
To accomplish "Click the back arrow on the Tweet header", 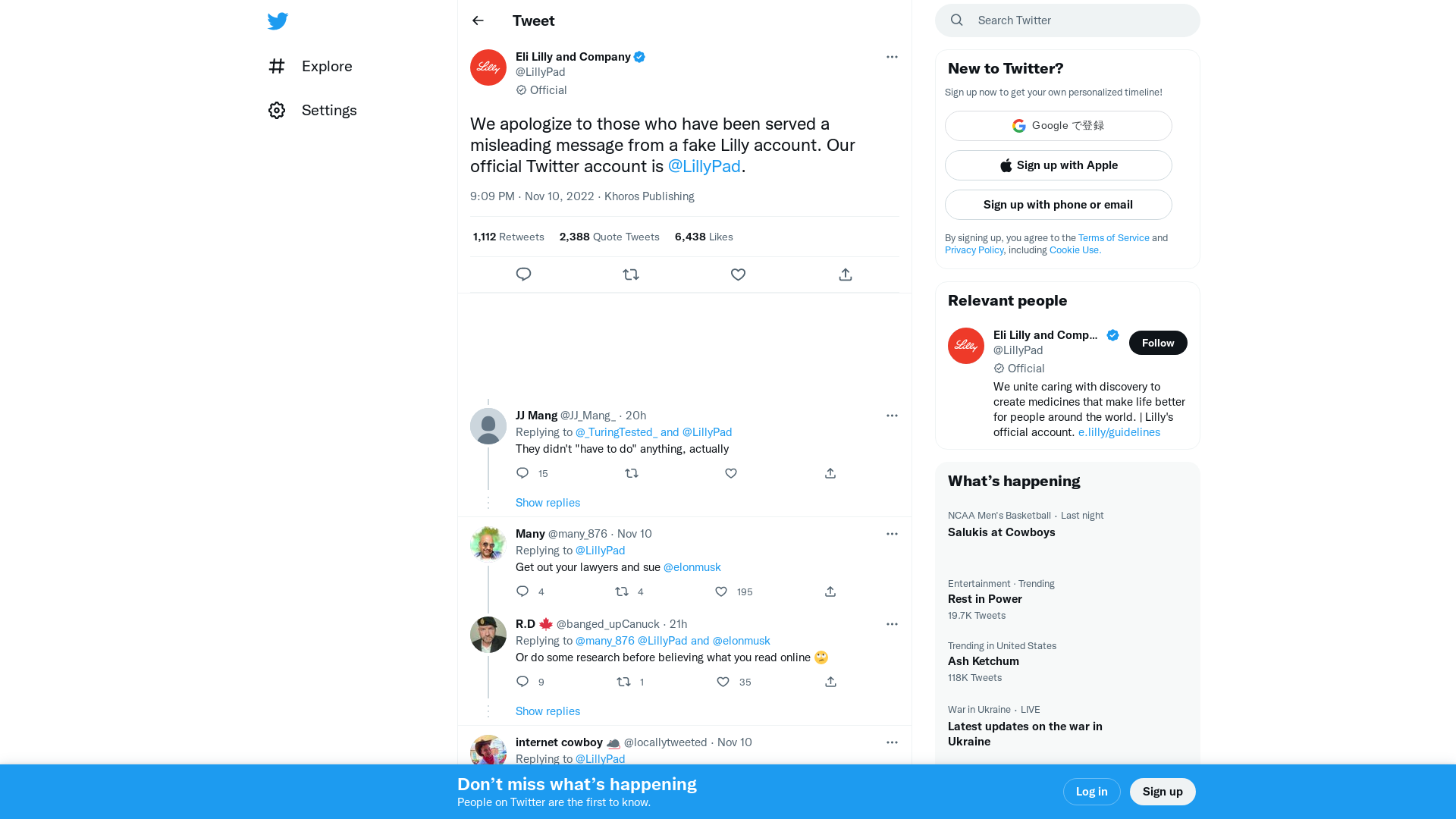I will [x=477, y=20].
